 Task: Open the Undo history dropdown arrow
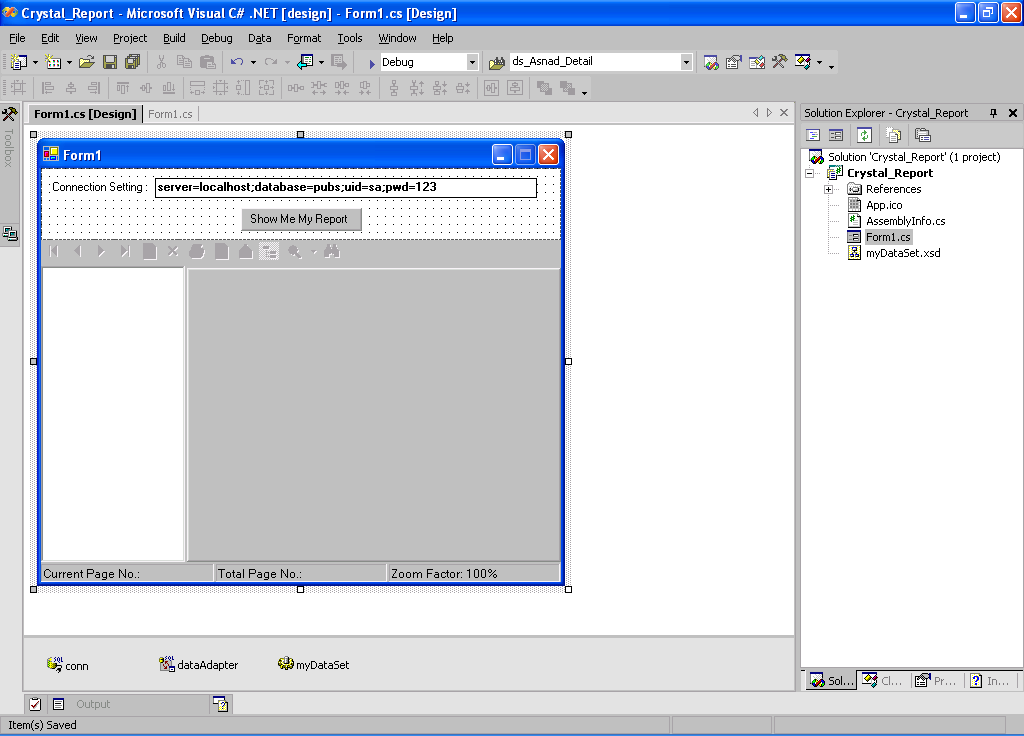[x=253, y=63]
